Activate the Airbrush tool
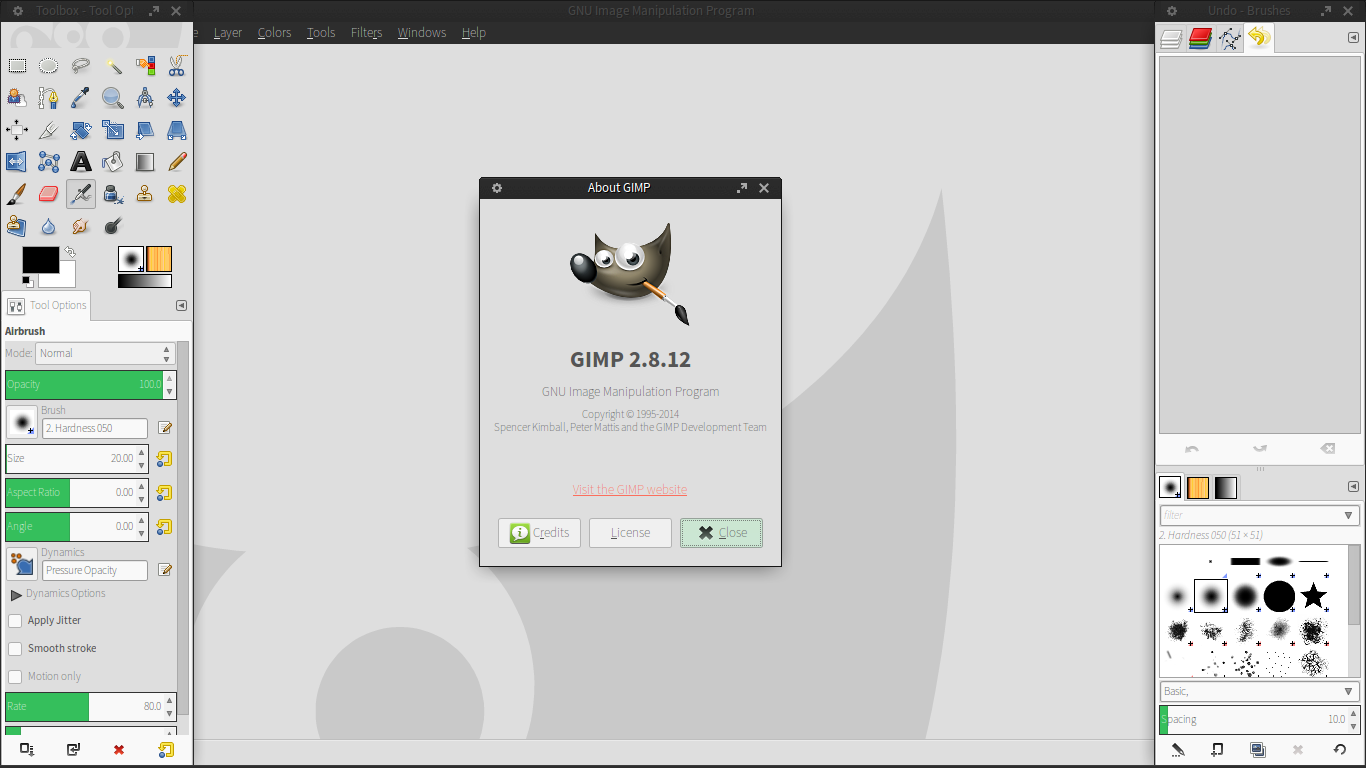Screen dimensions: 1366x768 [x=81, y=194]
